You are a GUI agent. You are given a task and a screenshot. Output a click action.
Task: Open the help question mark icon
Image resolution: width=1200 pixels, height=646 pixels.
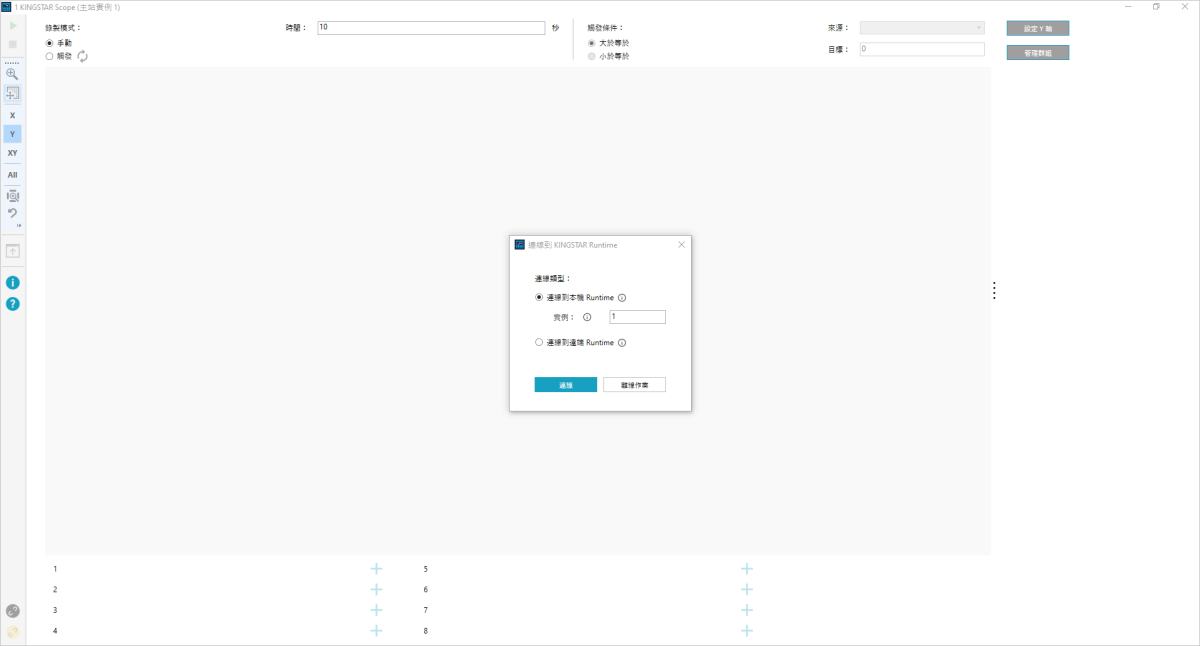13,304
